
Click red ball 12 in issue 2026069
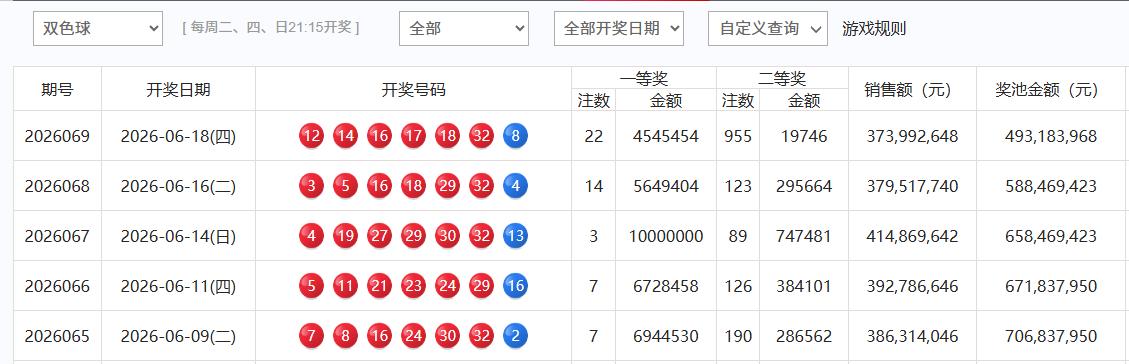(311, 136)
